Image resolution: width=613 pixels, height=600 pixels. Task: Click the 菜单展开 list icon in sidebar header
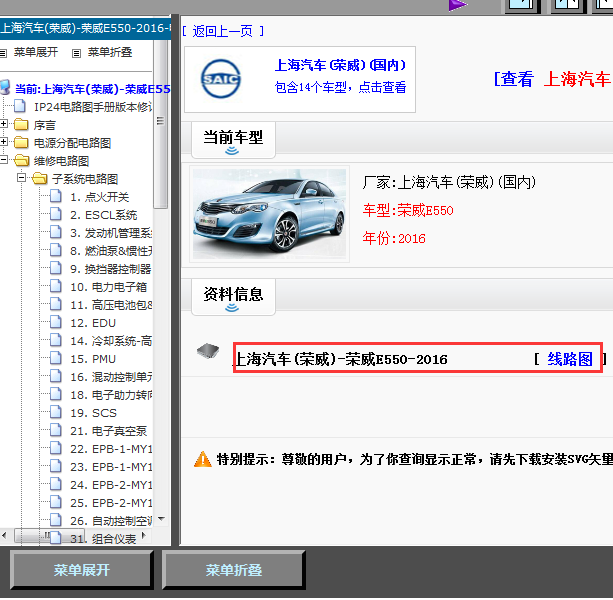4,53
